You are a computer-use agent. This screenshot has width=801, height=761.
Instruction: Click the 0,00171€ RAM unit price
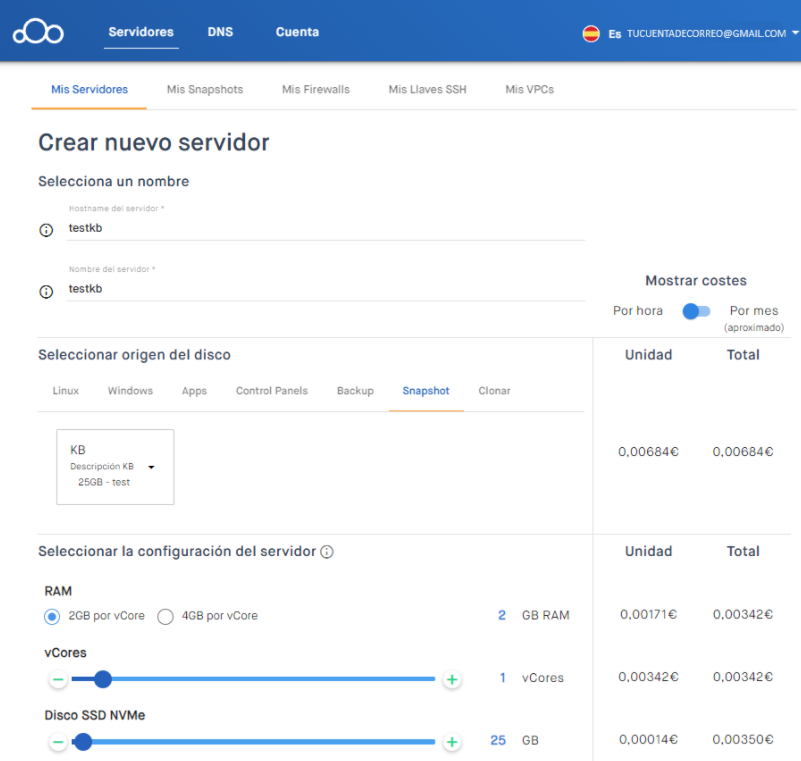click(x=648, y=614)
